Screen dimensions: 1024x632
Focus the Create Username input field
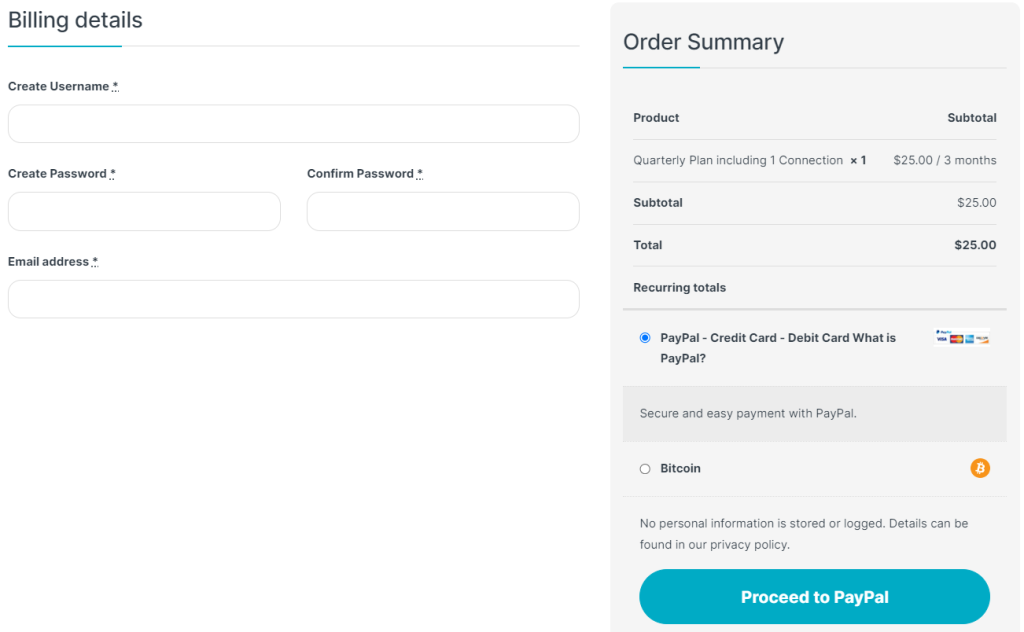pos(293,124)
